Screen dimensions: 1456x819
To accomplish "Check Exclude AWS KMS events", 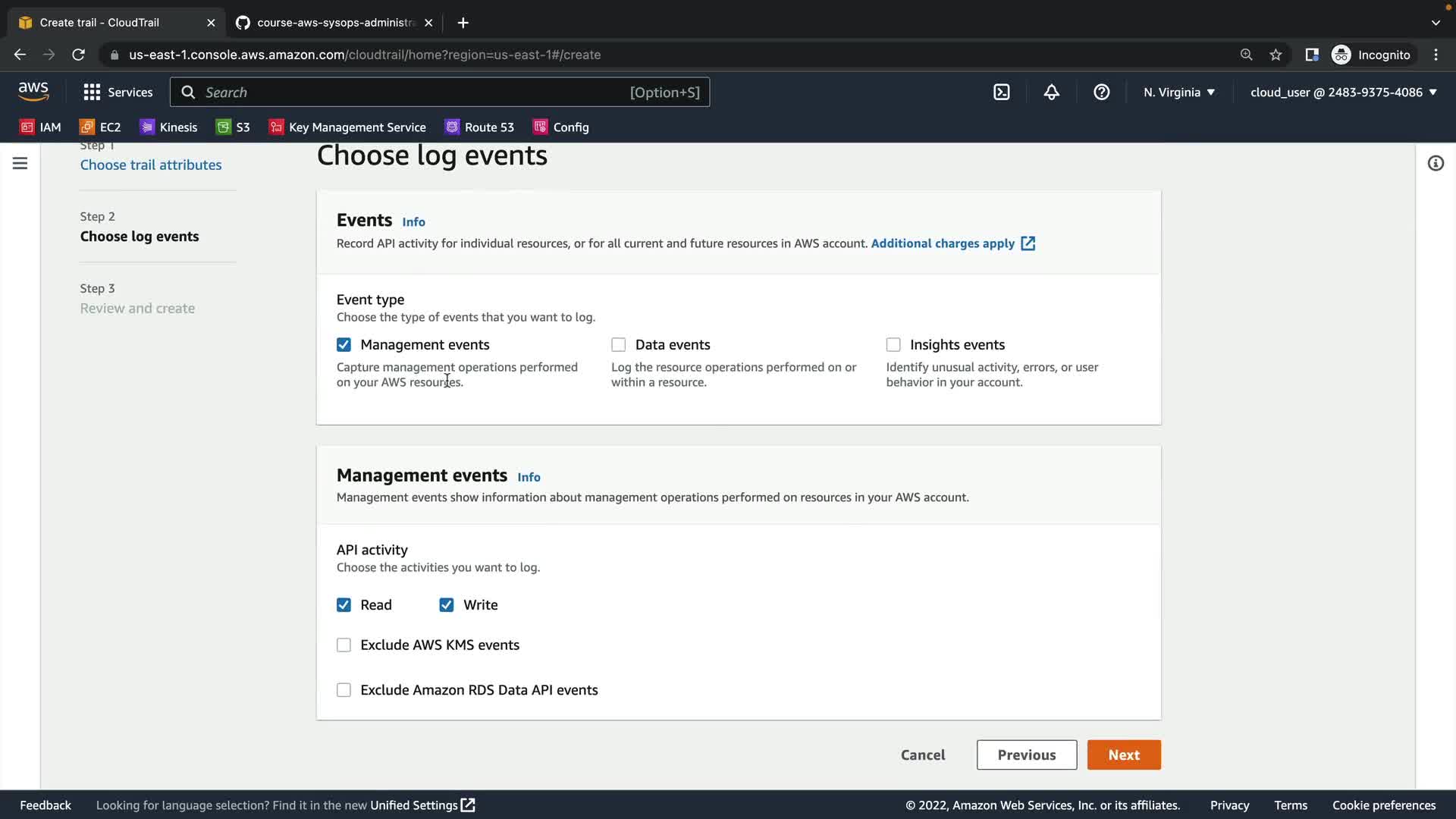I will (x=344, y=645).
